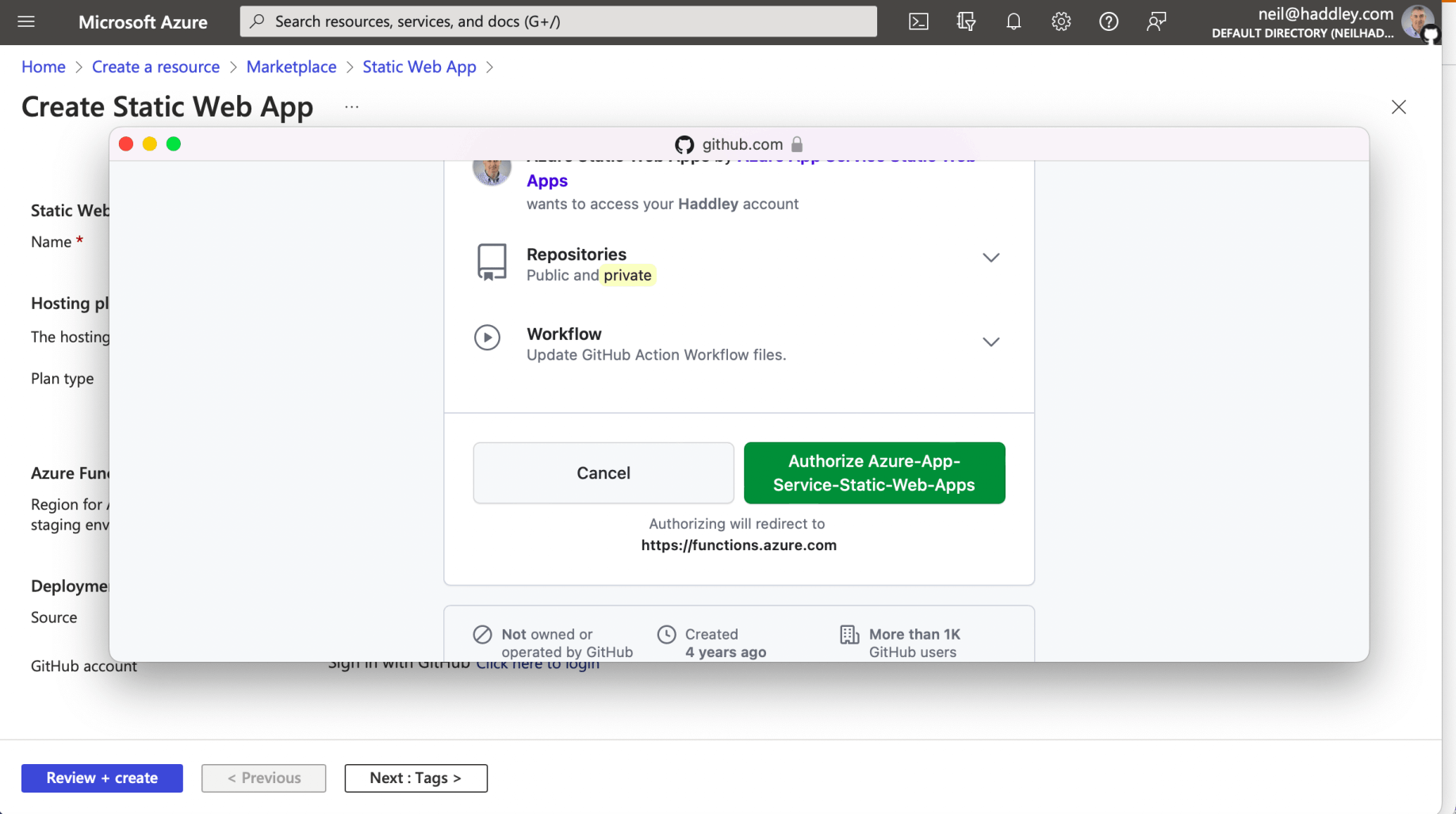Click the https://functions.azure.com redirect text

[739, 545]
